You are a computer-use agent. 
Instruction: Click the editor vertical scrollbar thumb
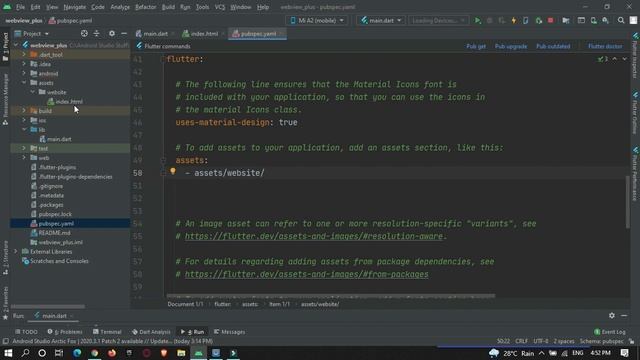[x=627, y=202]
